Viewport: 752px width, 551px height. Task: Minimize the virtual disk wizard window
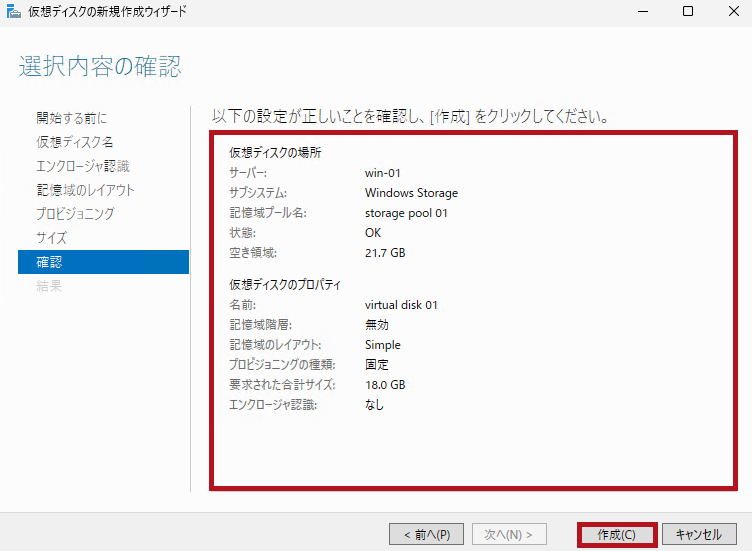click(641, 12)
